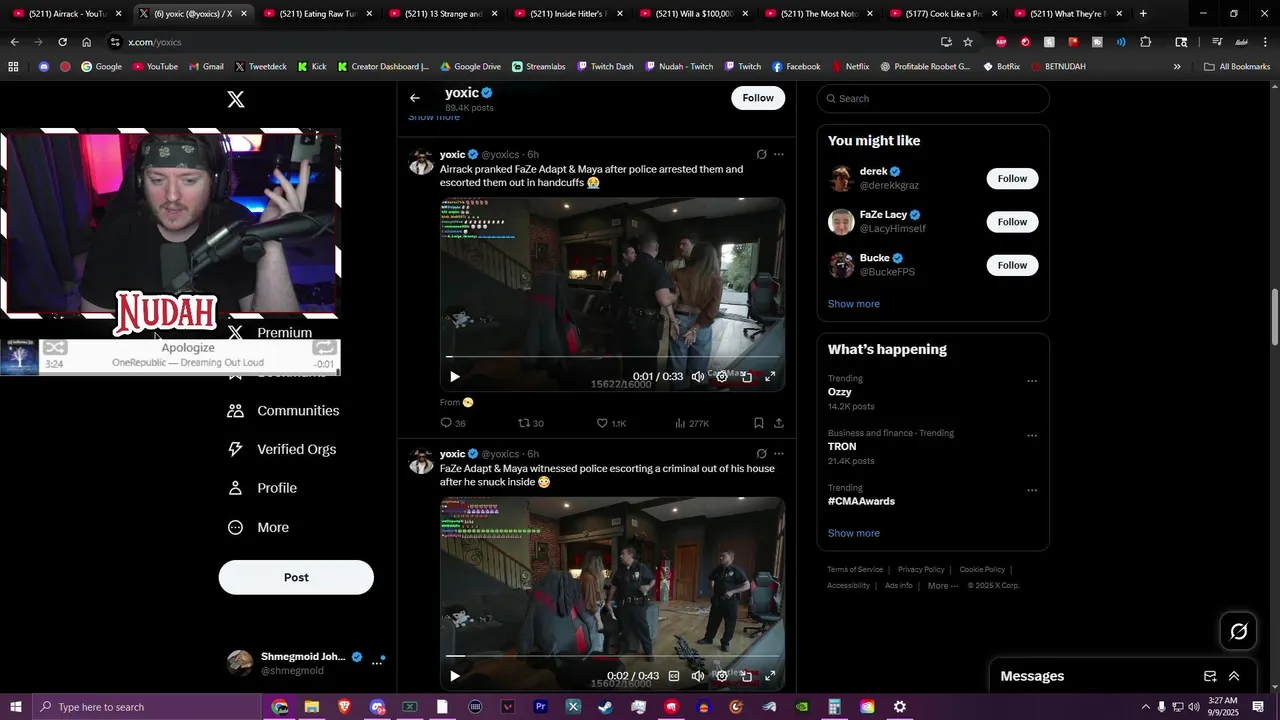Show more suggested accounts under You might like
Image resolution: width=1280 pixels, height=720 pixels.
853,304
